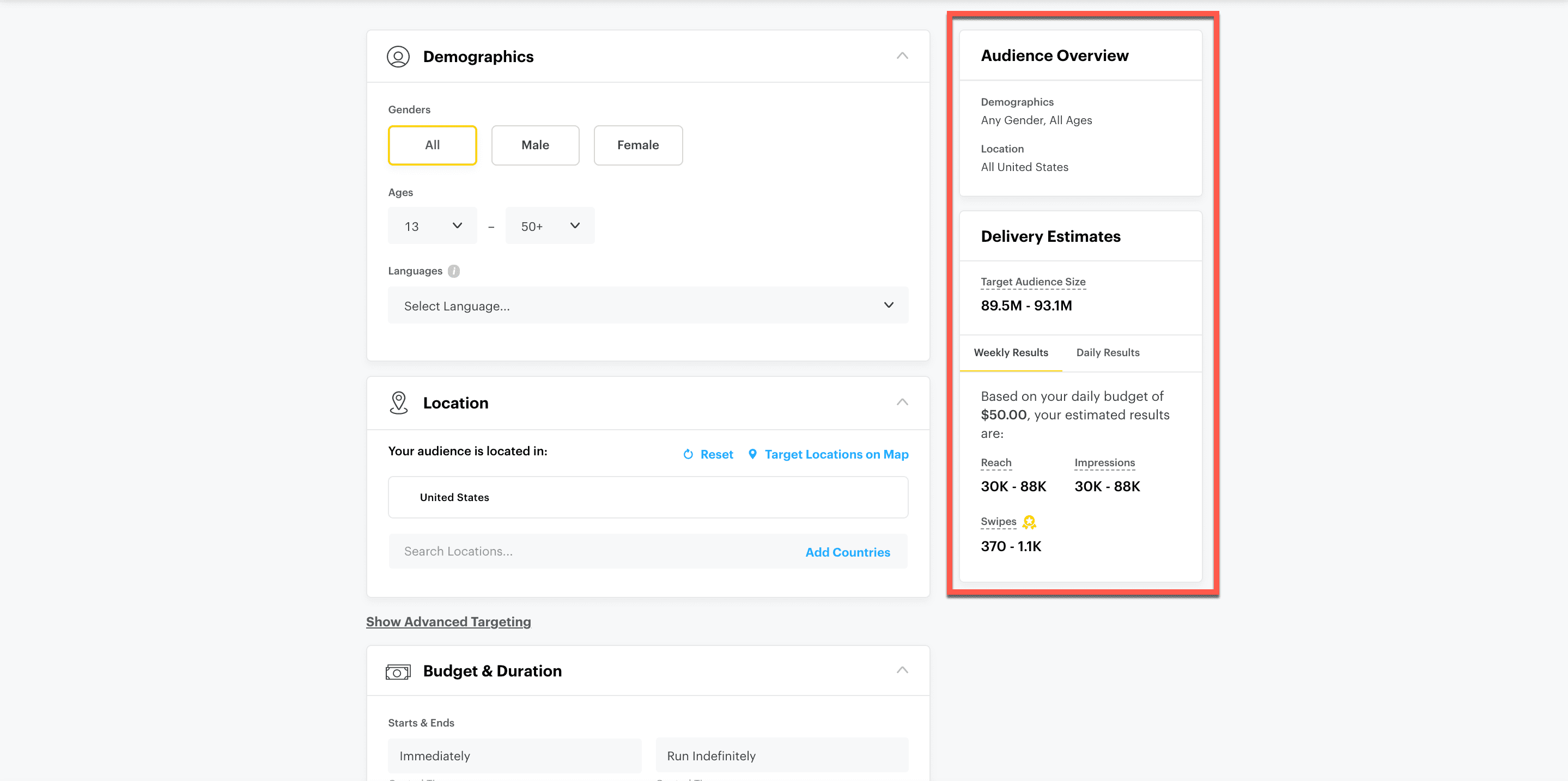Viewport: 1568px width, 781px height.
Task: Collapse the Location section chevron
Action: pos(902,402)
